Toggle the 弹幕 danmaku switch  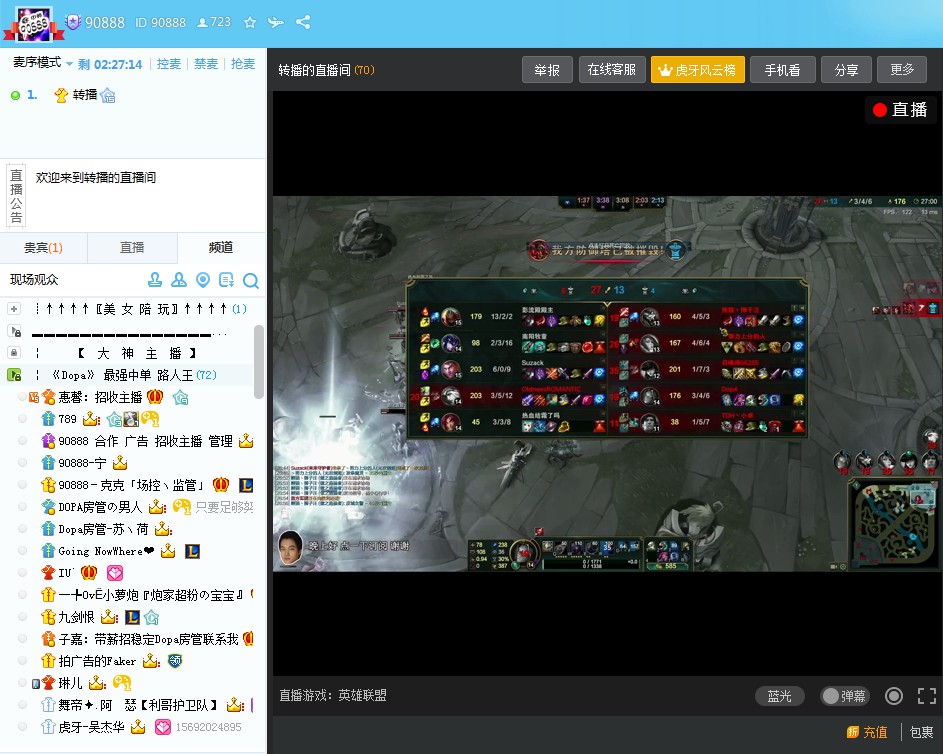pos(844,696)
